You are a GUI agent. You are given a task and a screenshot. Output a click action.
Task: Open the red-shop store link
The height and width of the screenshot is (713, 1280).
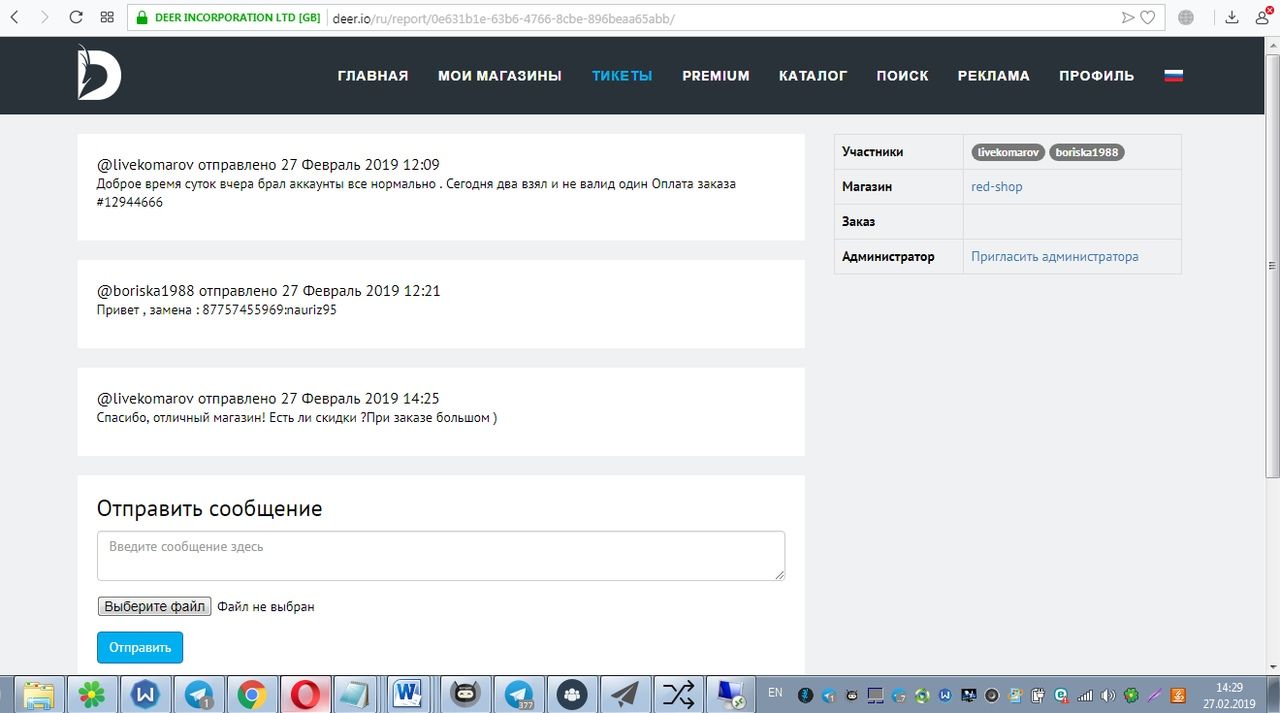(x=997, y=187)
